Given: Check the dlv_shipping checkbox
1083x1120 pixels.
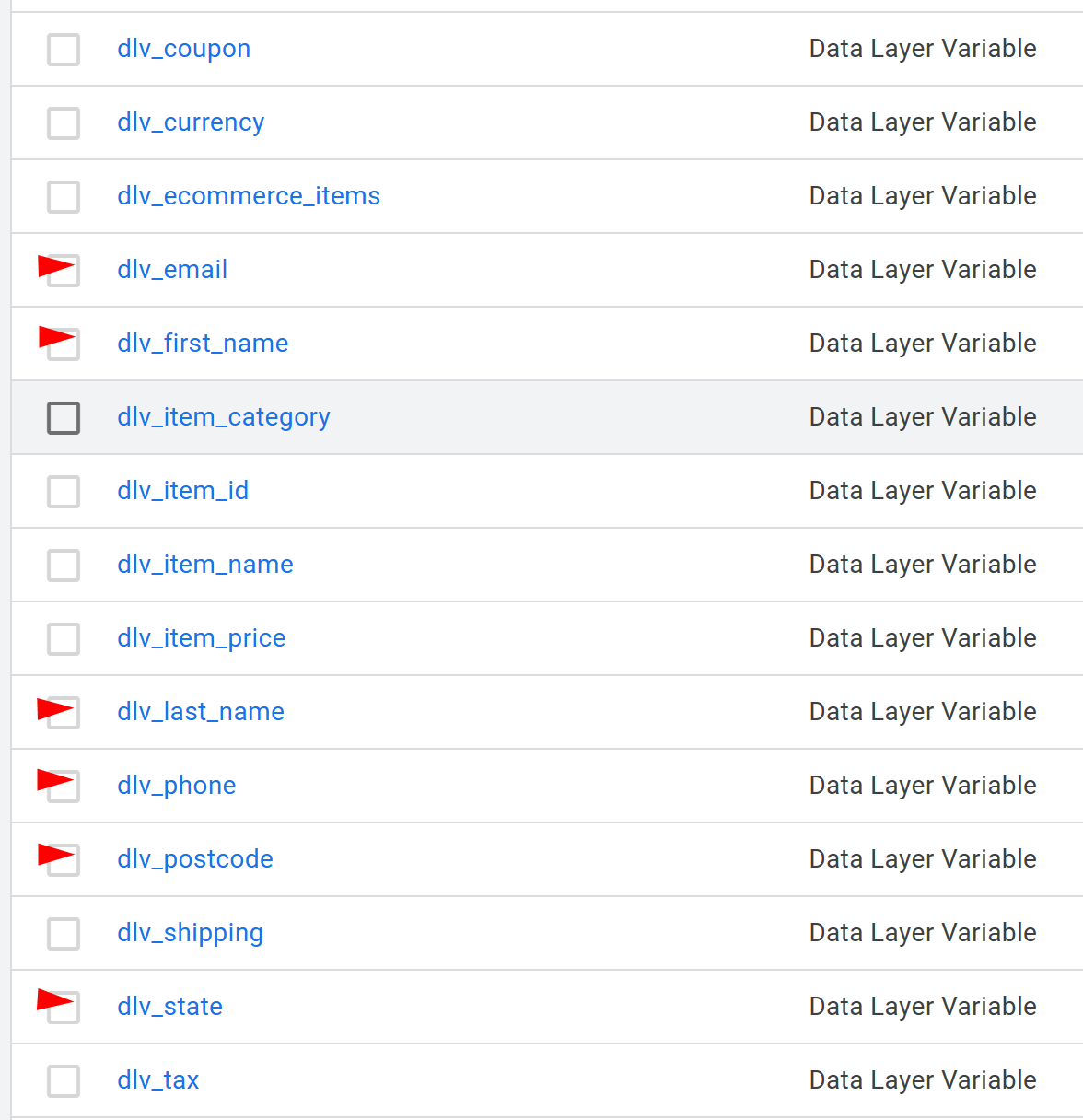Looking at the screenshot, I should pyautogui.click(x=64, y=934).
